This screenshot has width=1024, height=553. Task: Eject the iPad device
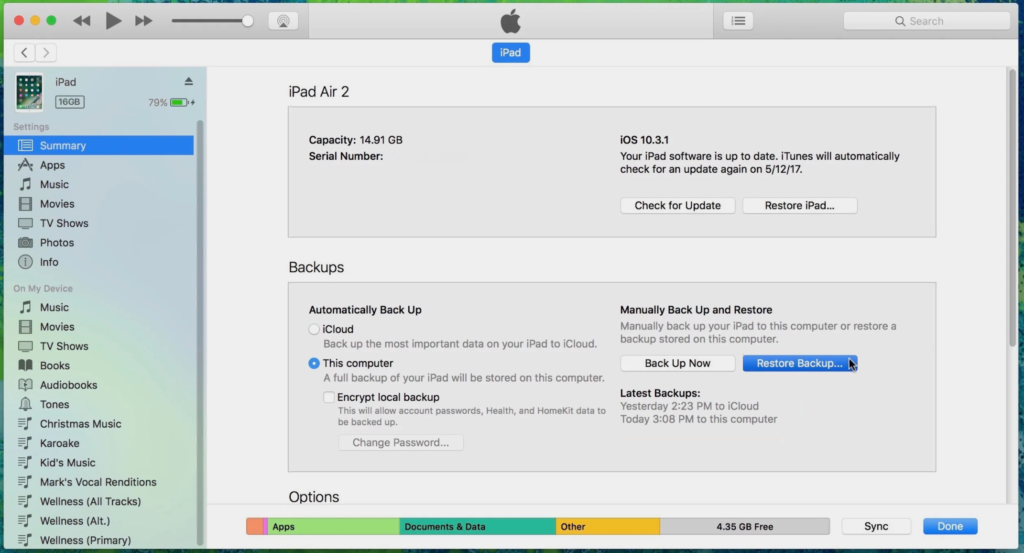coord(189,82)
